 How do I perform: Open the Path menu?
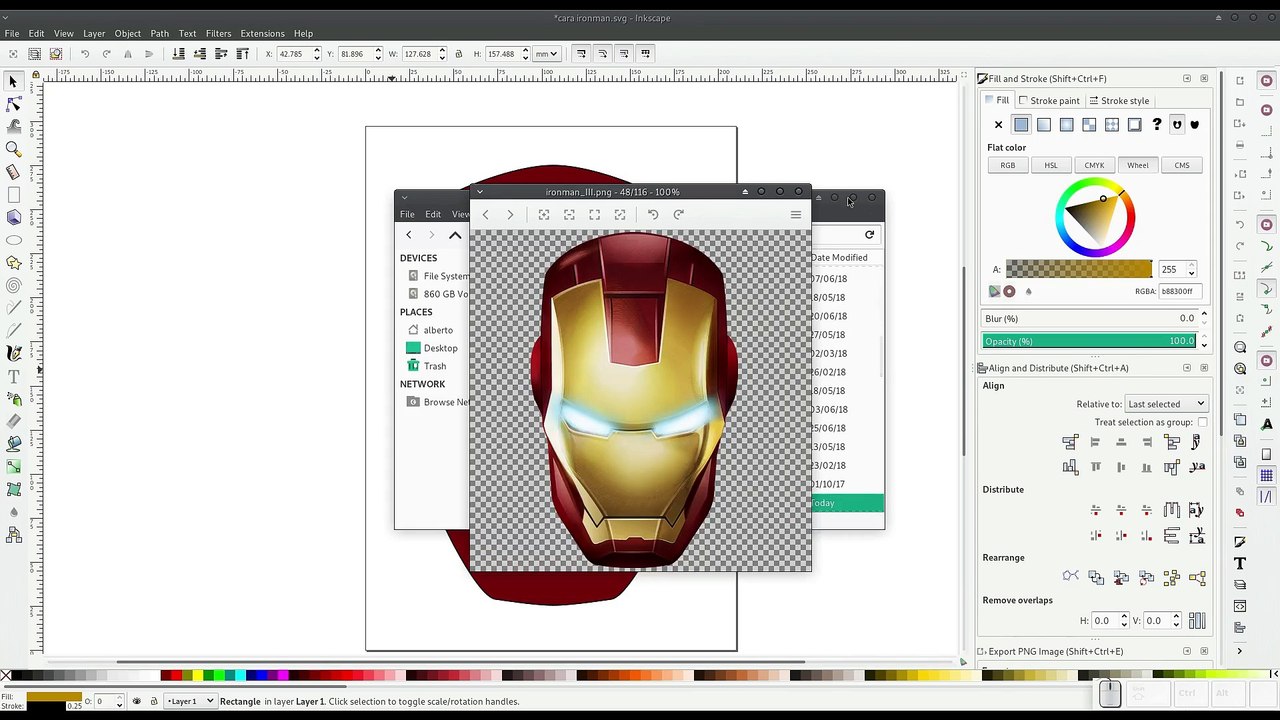[x=160, y=33]
